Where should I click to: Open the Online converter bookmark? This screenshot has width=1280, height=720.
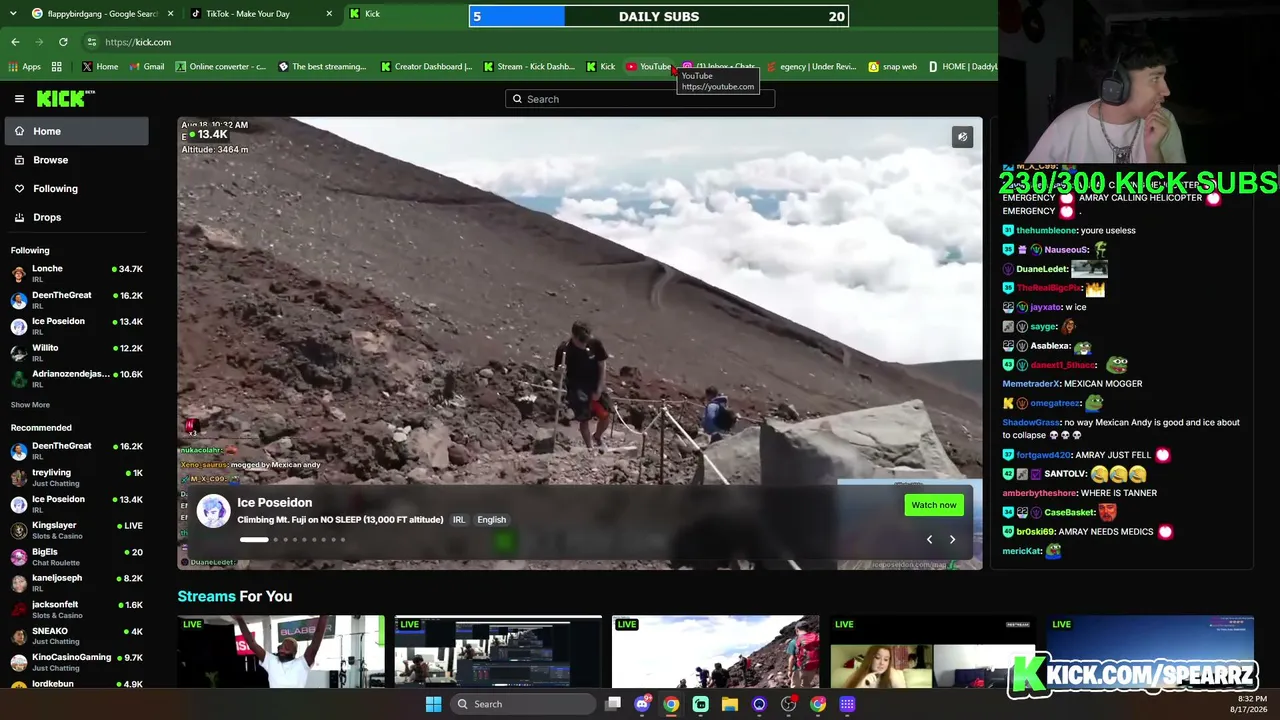point(220,67)
